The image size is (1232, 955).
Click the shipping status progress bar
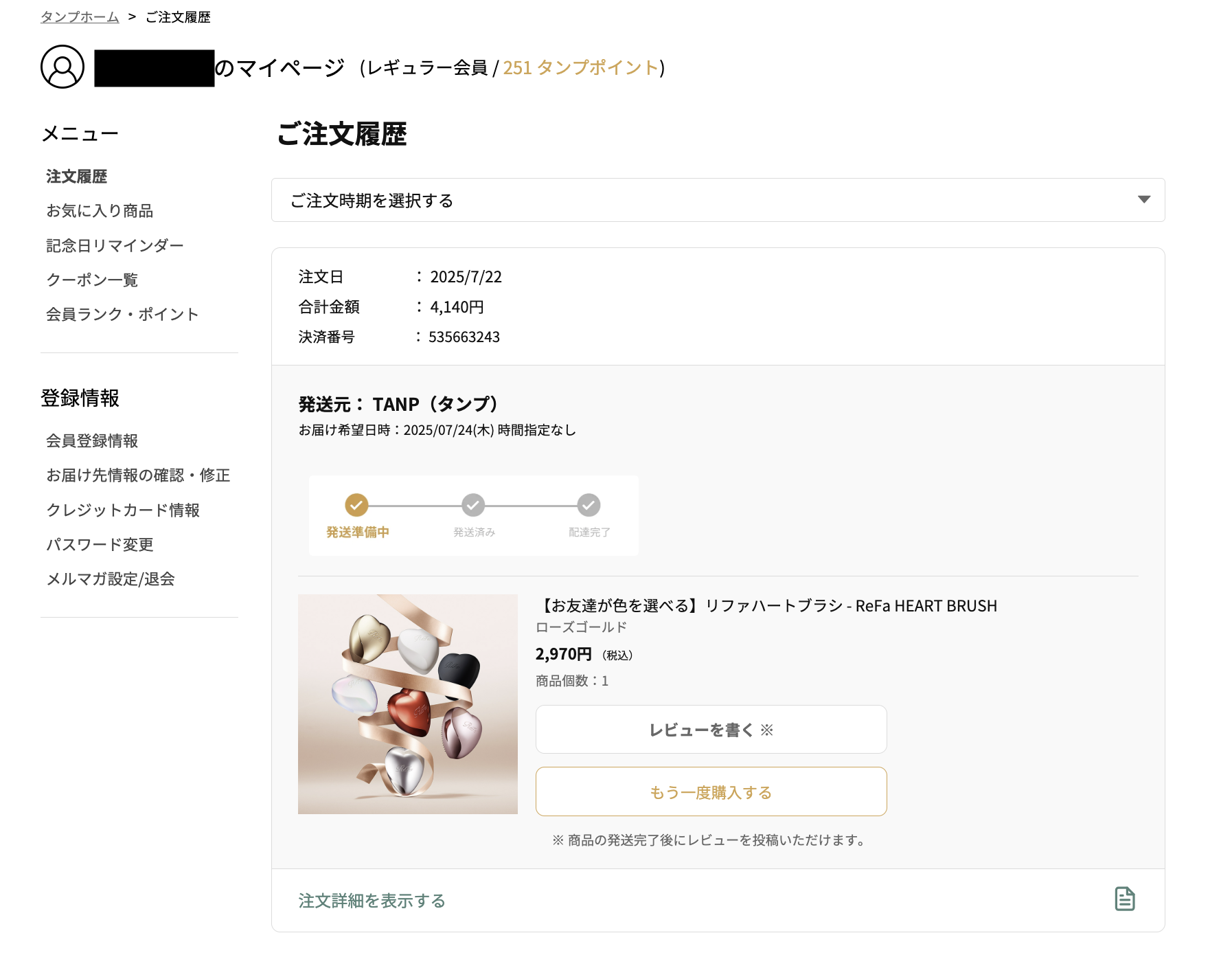click(x=472, y=515)
